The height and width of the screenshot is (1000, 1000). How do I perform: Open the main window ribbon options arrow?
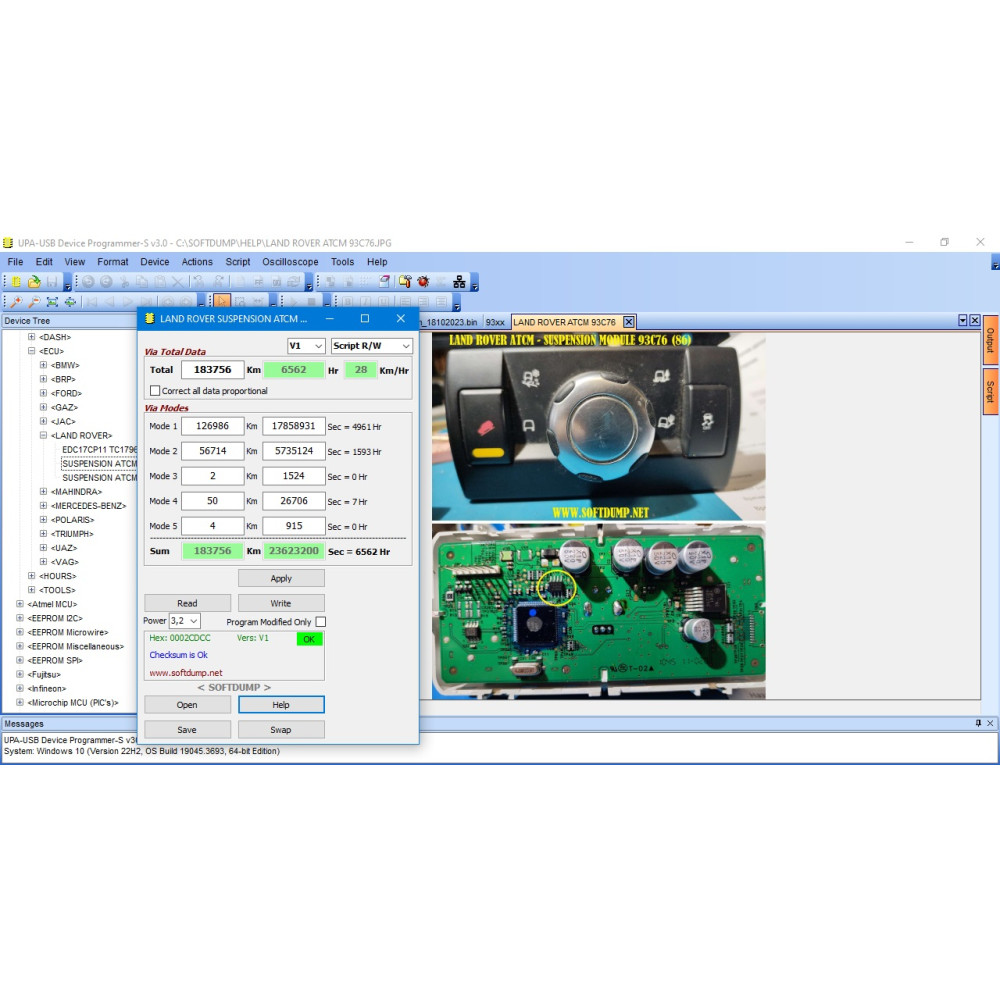coord(995,263)
